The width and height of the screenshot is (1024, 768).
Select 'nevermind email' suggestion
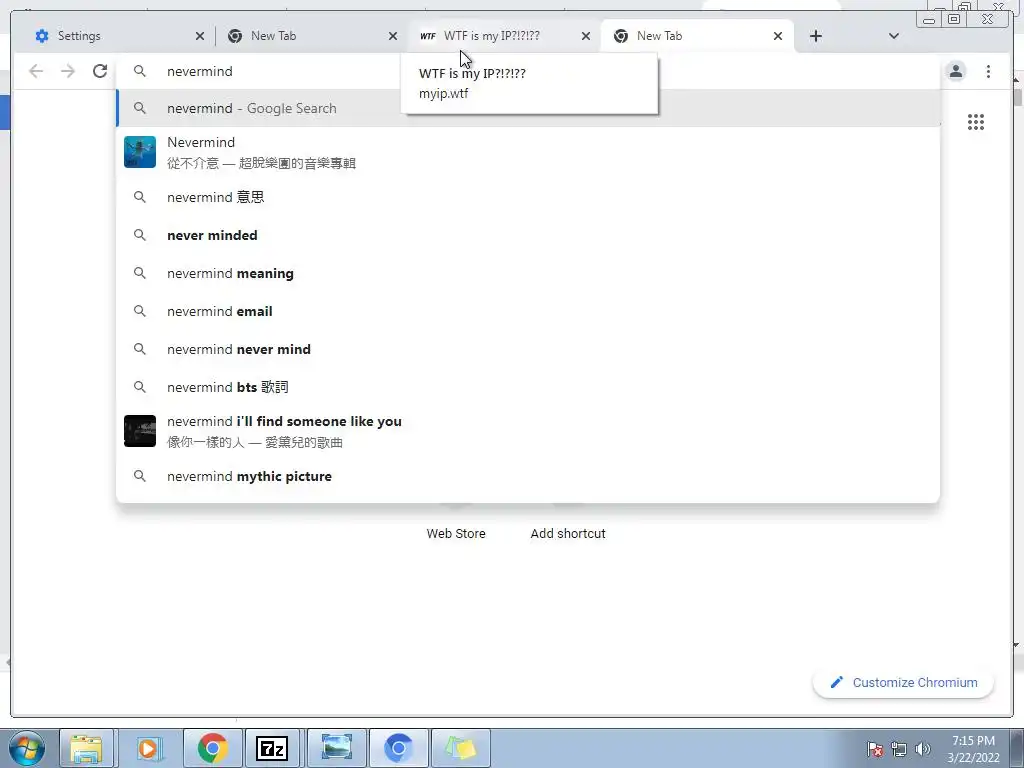528,312
